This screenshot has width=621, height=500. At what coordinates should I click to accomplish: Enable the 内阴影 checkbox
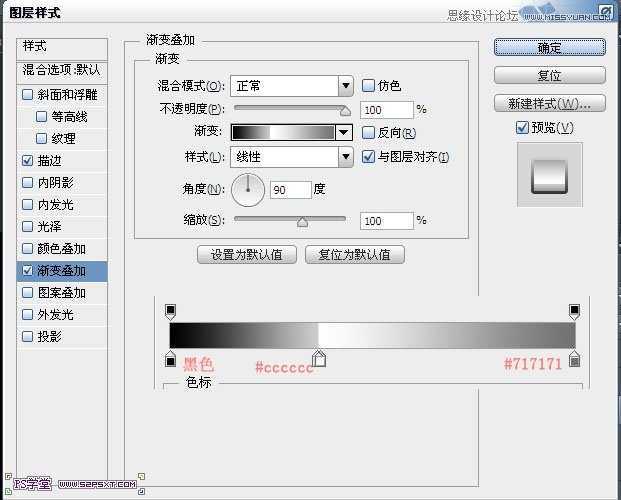(x=27, y=183)
